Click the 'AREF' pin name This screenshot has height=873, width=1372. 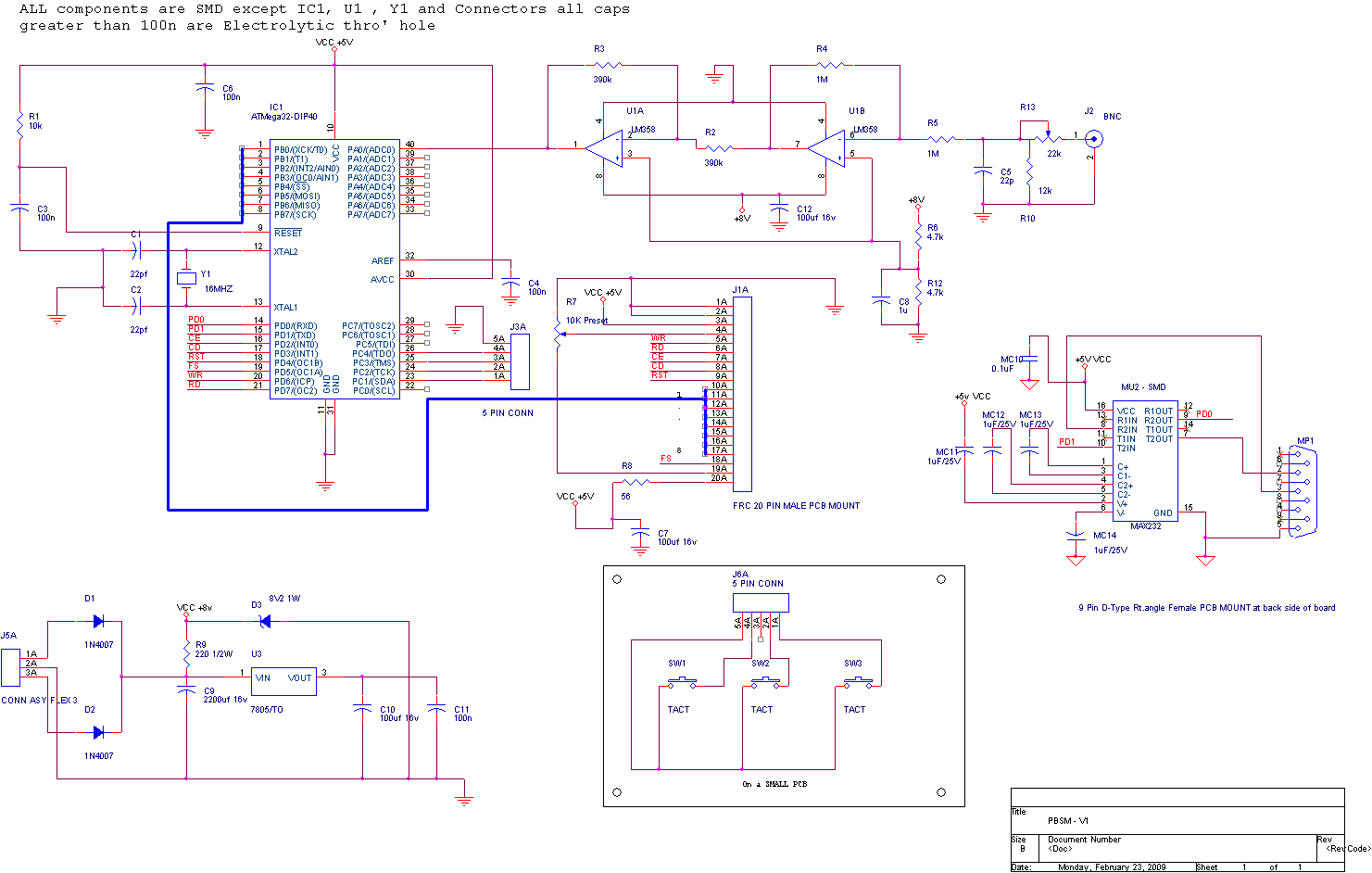(x=383, y=261)
